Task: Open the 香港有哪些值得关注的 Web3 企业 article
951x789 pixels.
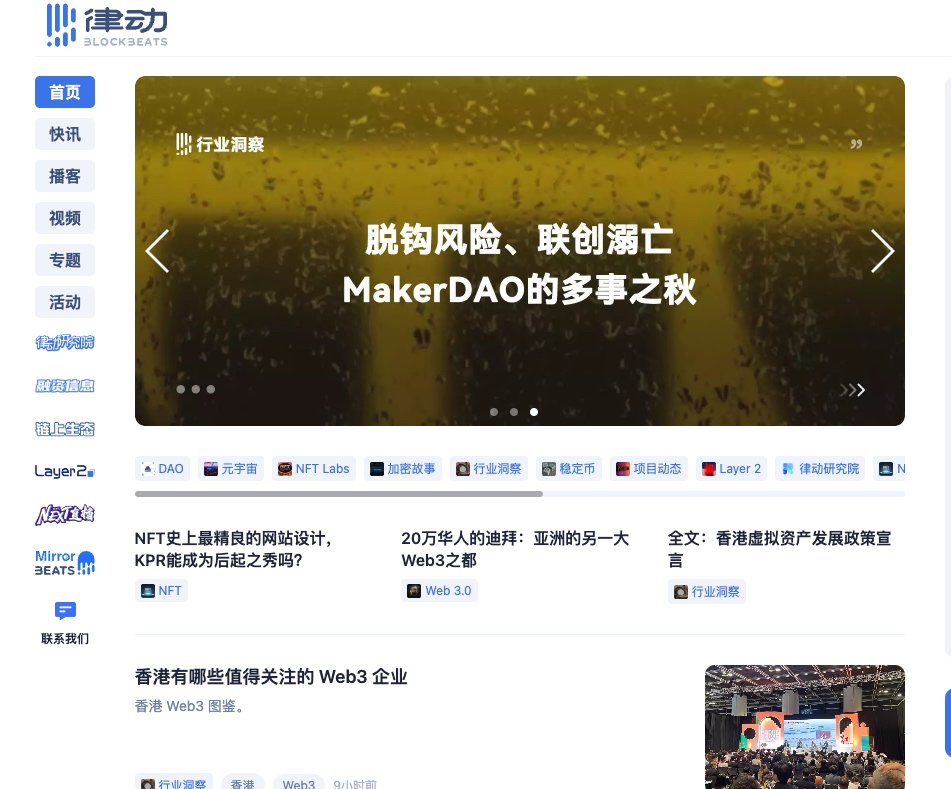Action: (x=271, y=677)
